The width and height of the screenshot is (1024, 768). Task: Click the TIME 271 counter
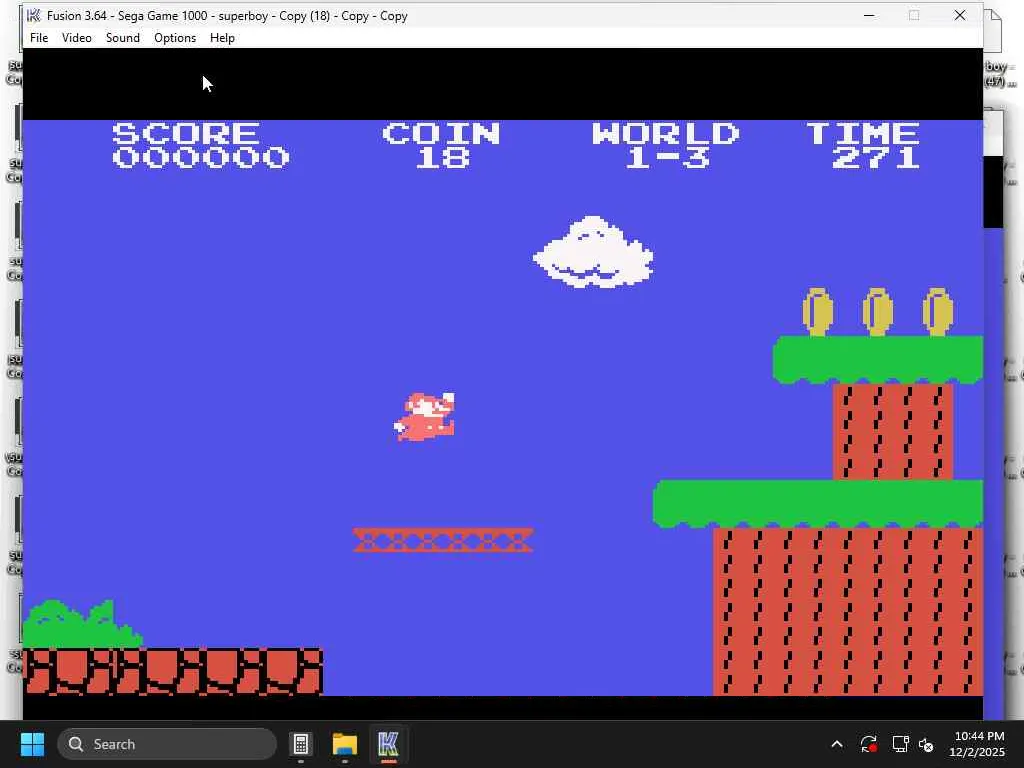click(864, 145)
